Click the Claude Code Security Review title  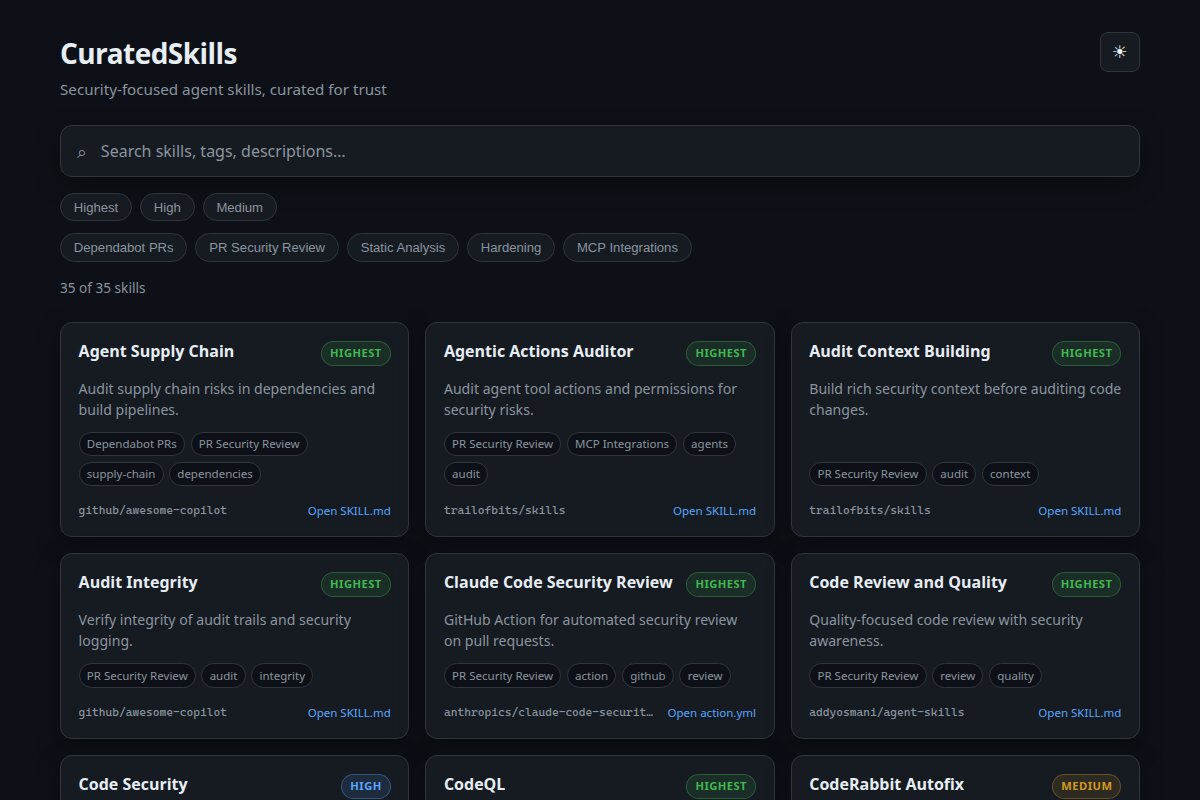point(558,583)
